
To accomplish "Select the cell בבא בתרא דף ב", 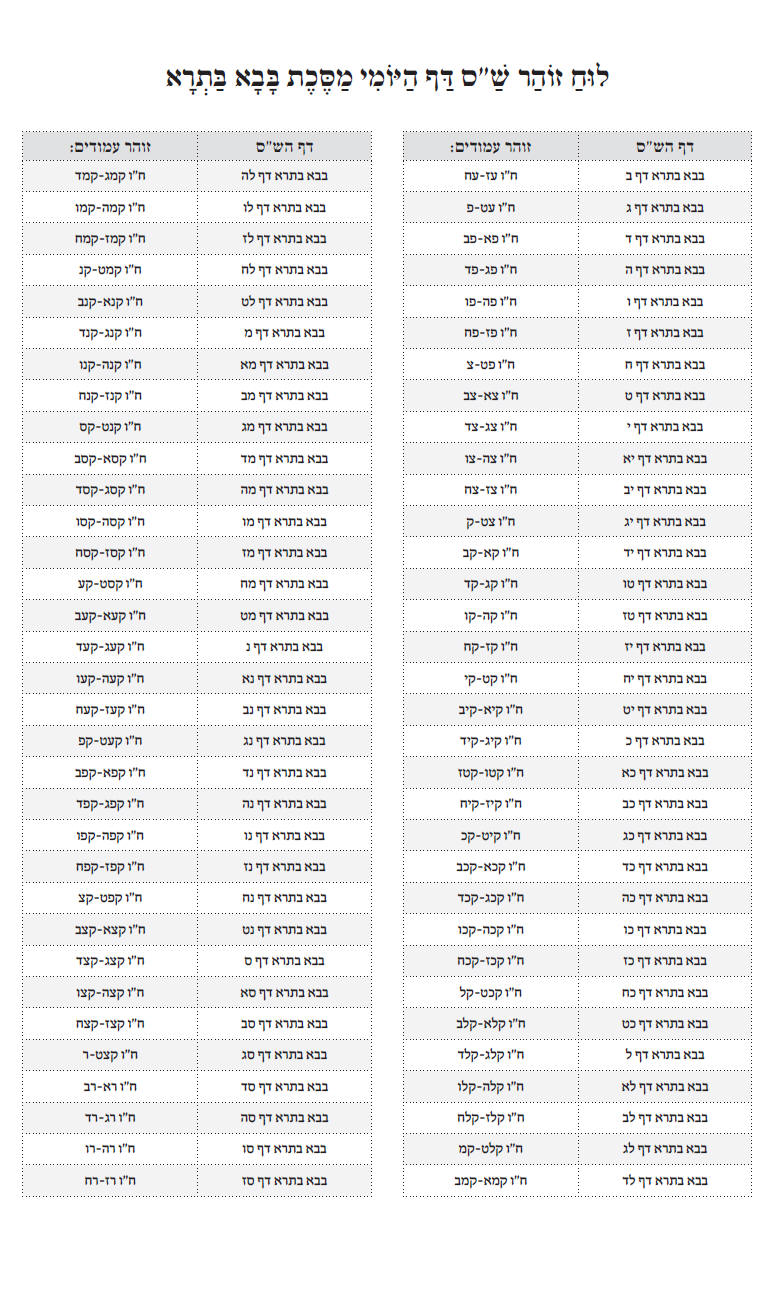I will (664, 176).
